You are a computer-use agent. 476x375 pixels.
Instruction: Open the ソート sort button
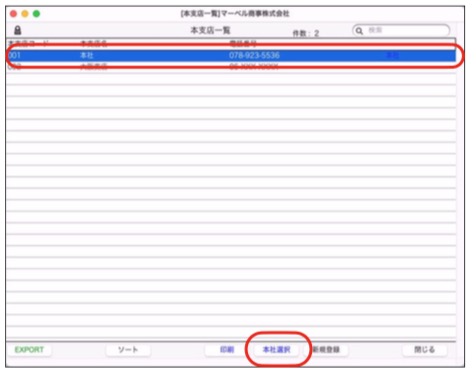click(x=128, y=350)
